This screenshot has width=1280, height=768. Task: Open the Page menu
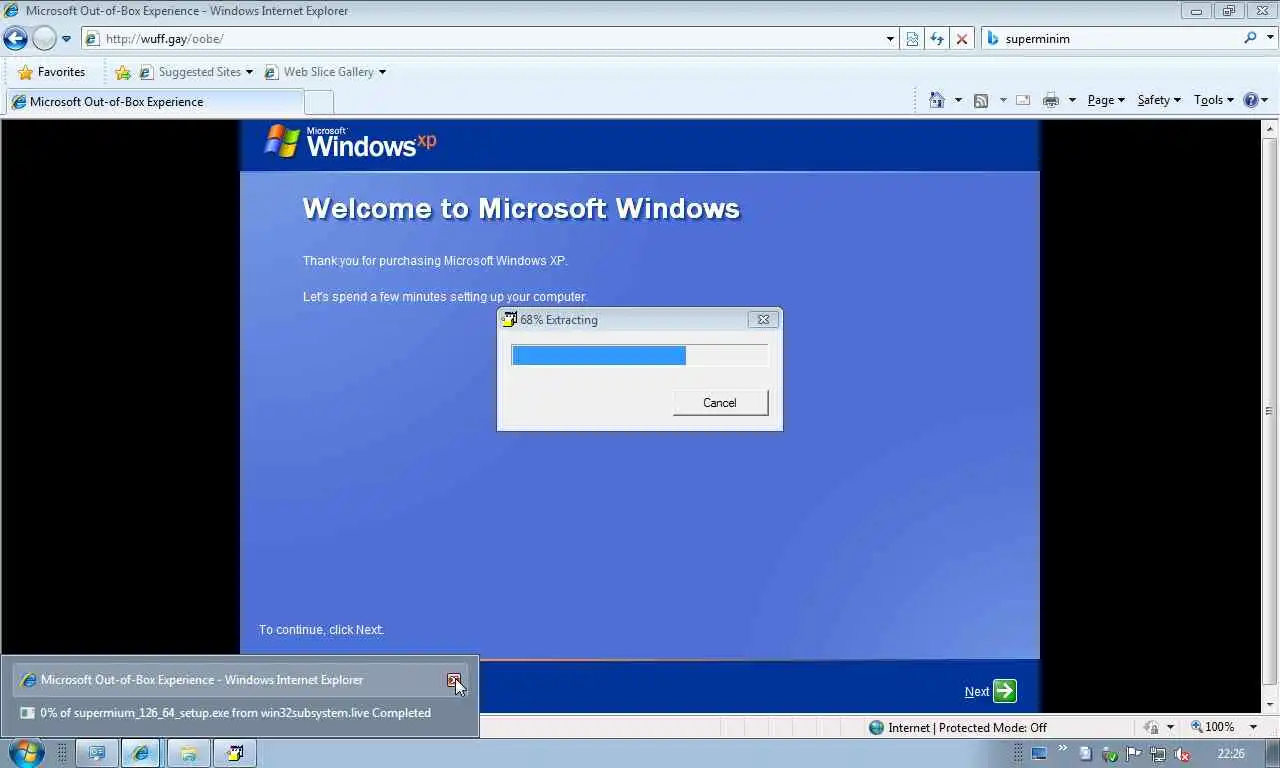(1106, 100)
